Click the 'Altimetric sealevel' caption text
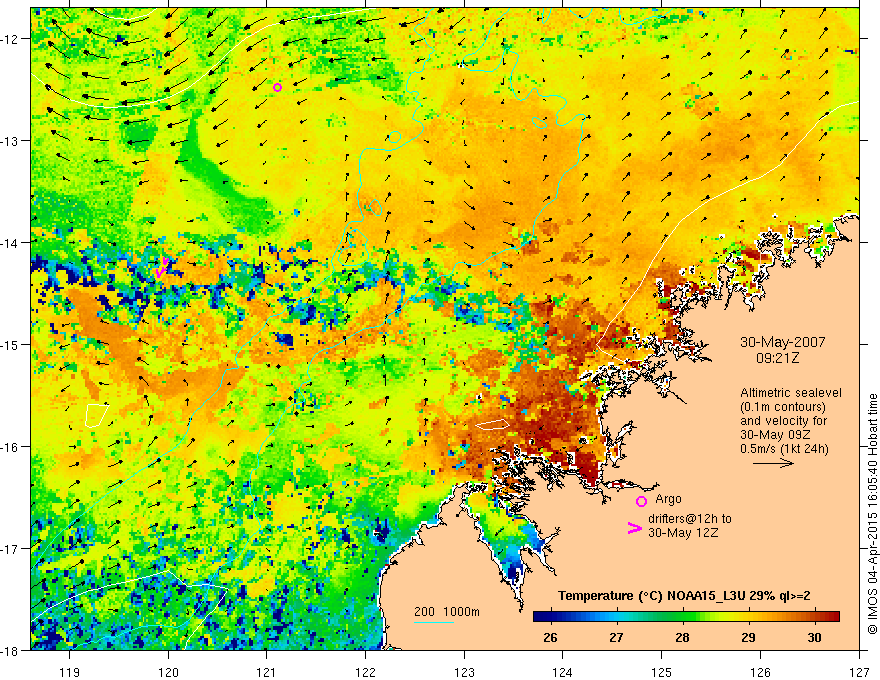Image resolution: width=880 pixels, height=680 pixels. coord(791,393)
